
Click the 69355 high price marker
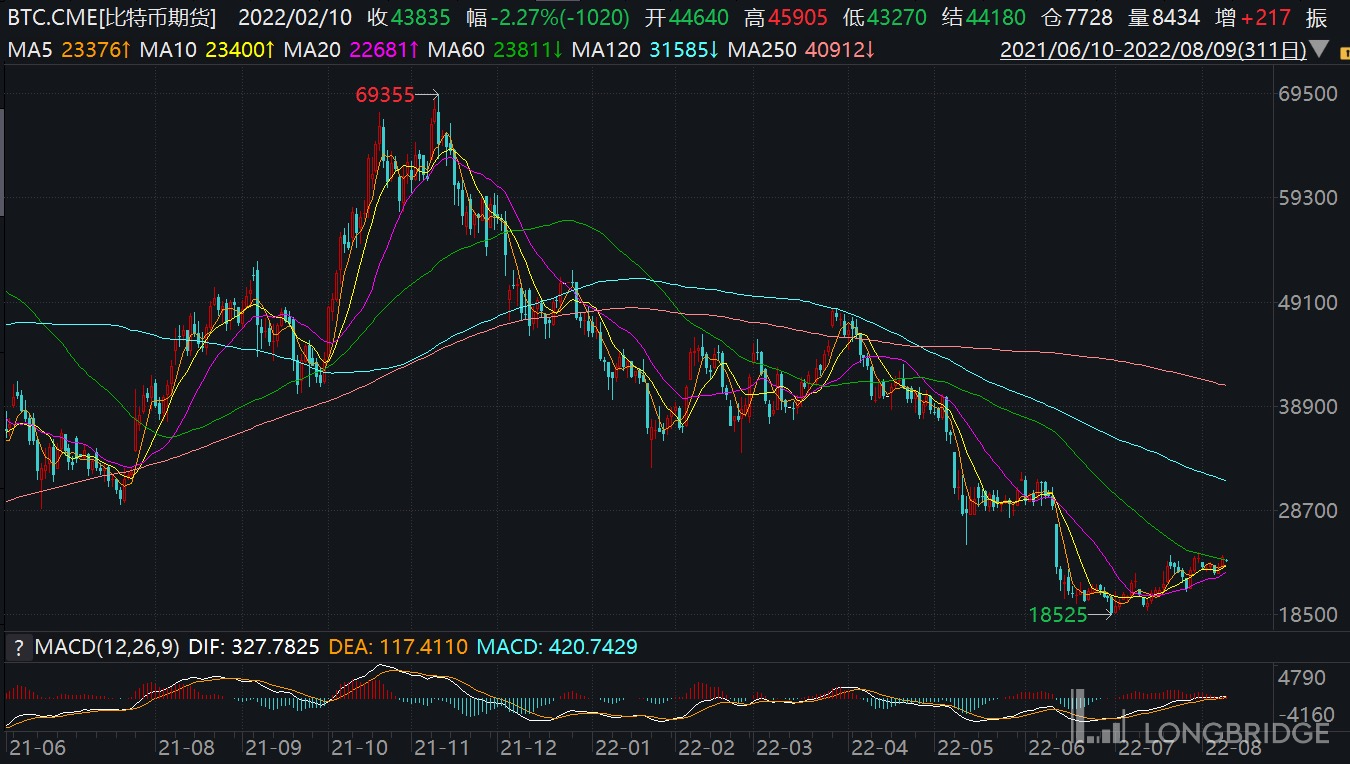click(x=384, y=95)
